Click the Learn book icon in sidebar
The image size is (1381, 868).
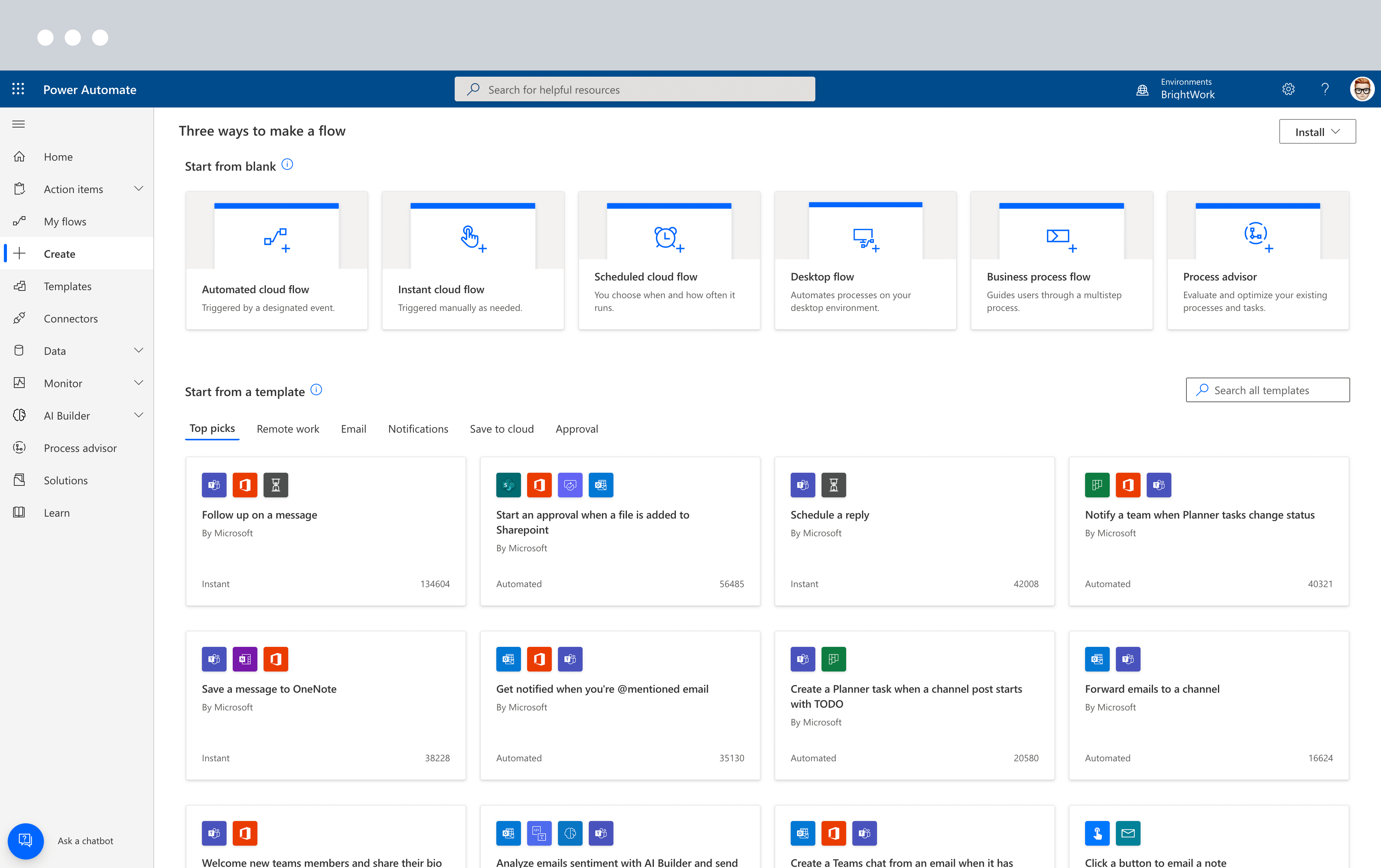coord(20,512)
